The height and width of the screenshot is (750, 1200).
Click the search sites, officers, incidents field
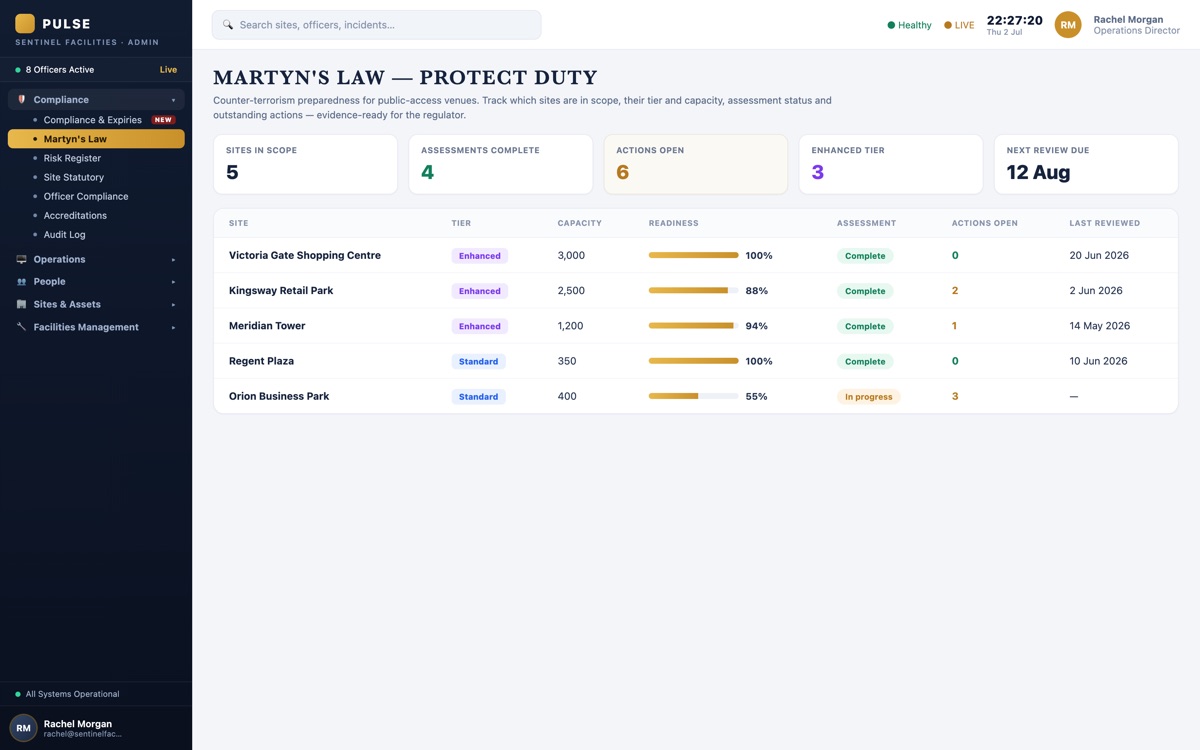point(376,25)
